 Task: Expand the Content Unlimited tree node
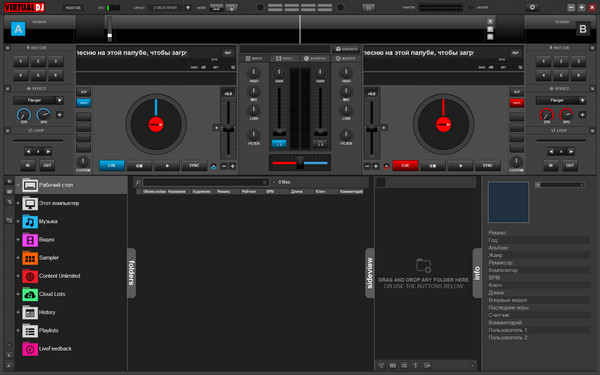tap(18, 276)
